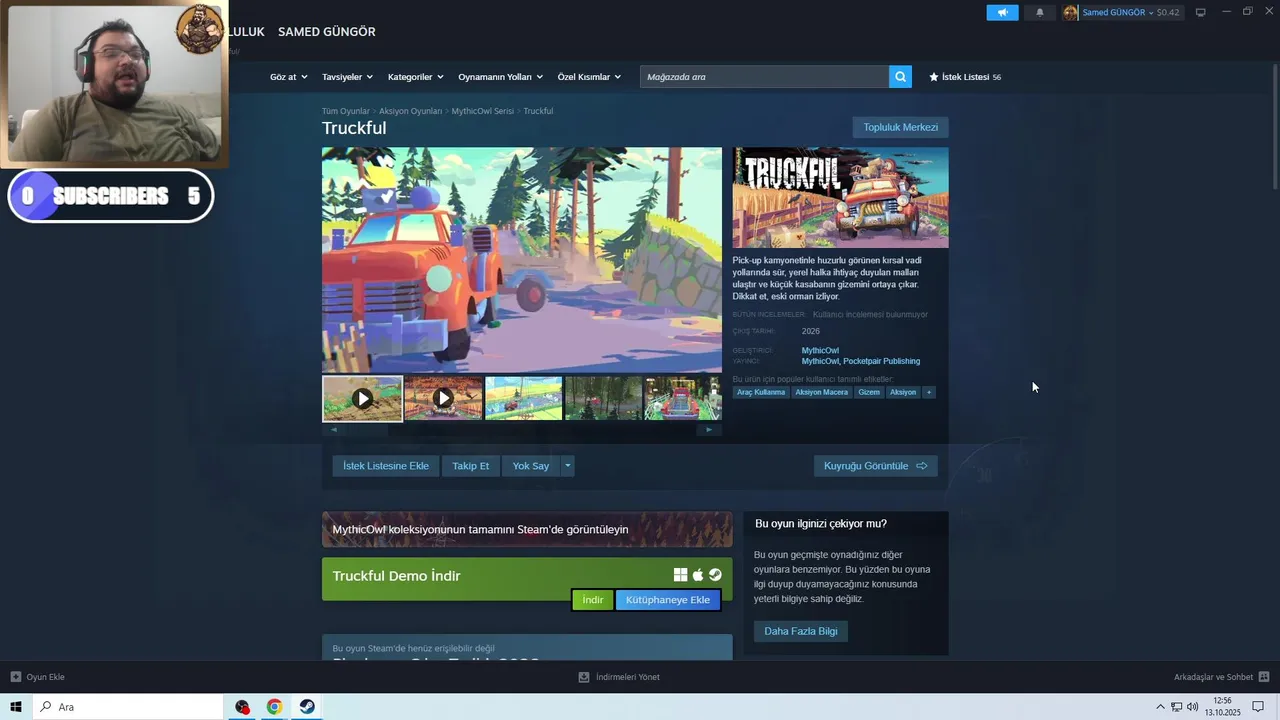Expand the Oynamanın Yolları dropdown
The height and width of the screenshot is (720, 1280).
click(500, 77)
